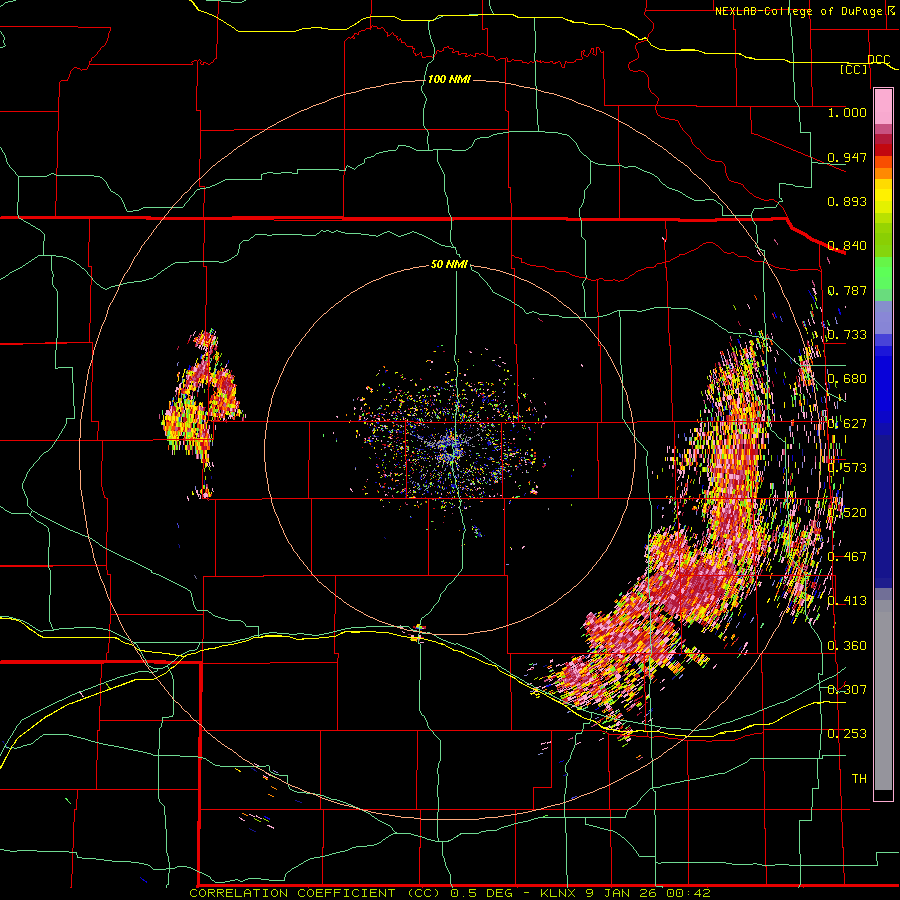Screen dimensions: 900x900
Task: Click the 0.360 scale value
Action: click(847, 646)
